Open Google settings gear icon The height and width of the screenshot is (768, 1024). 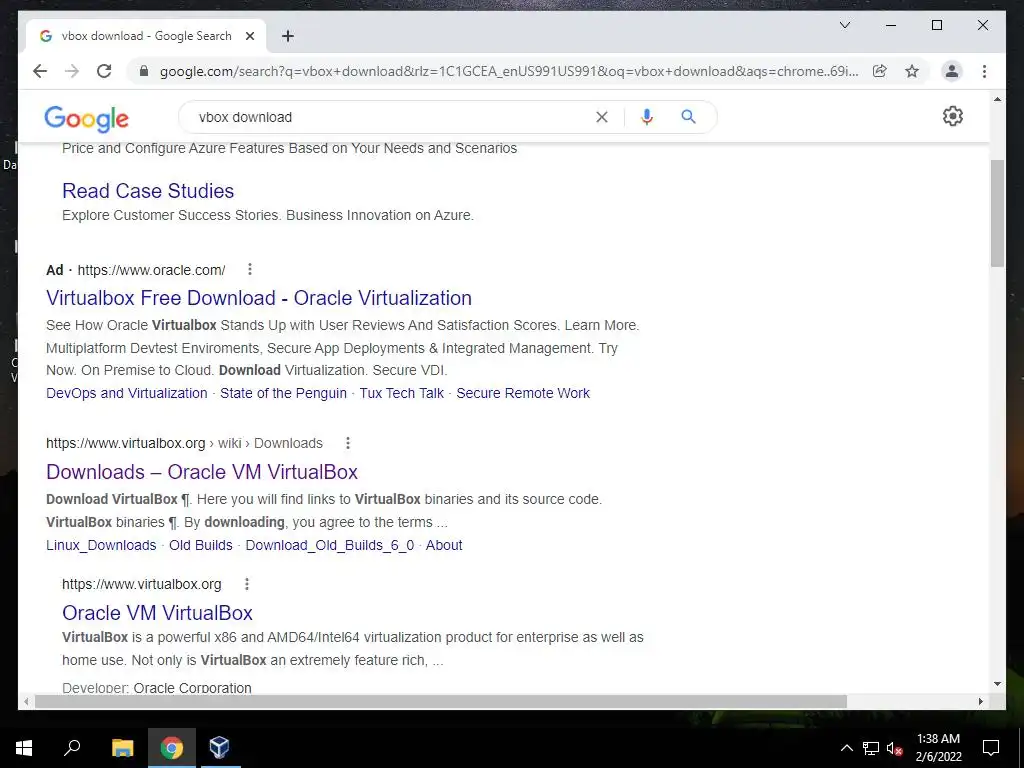[952, 116]
